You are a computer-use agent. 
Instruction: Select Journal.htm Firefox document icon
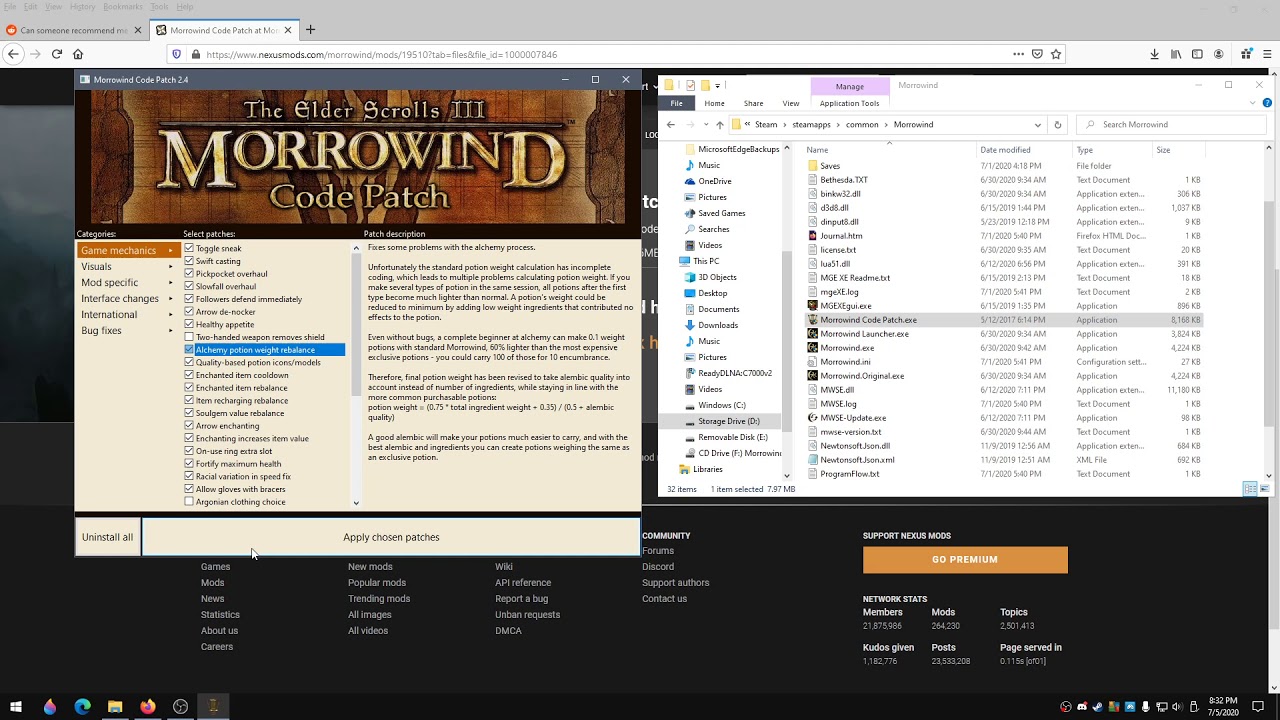tap(812, 236)
